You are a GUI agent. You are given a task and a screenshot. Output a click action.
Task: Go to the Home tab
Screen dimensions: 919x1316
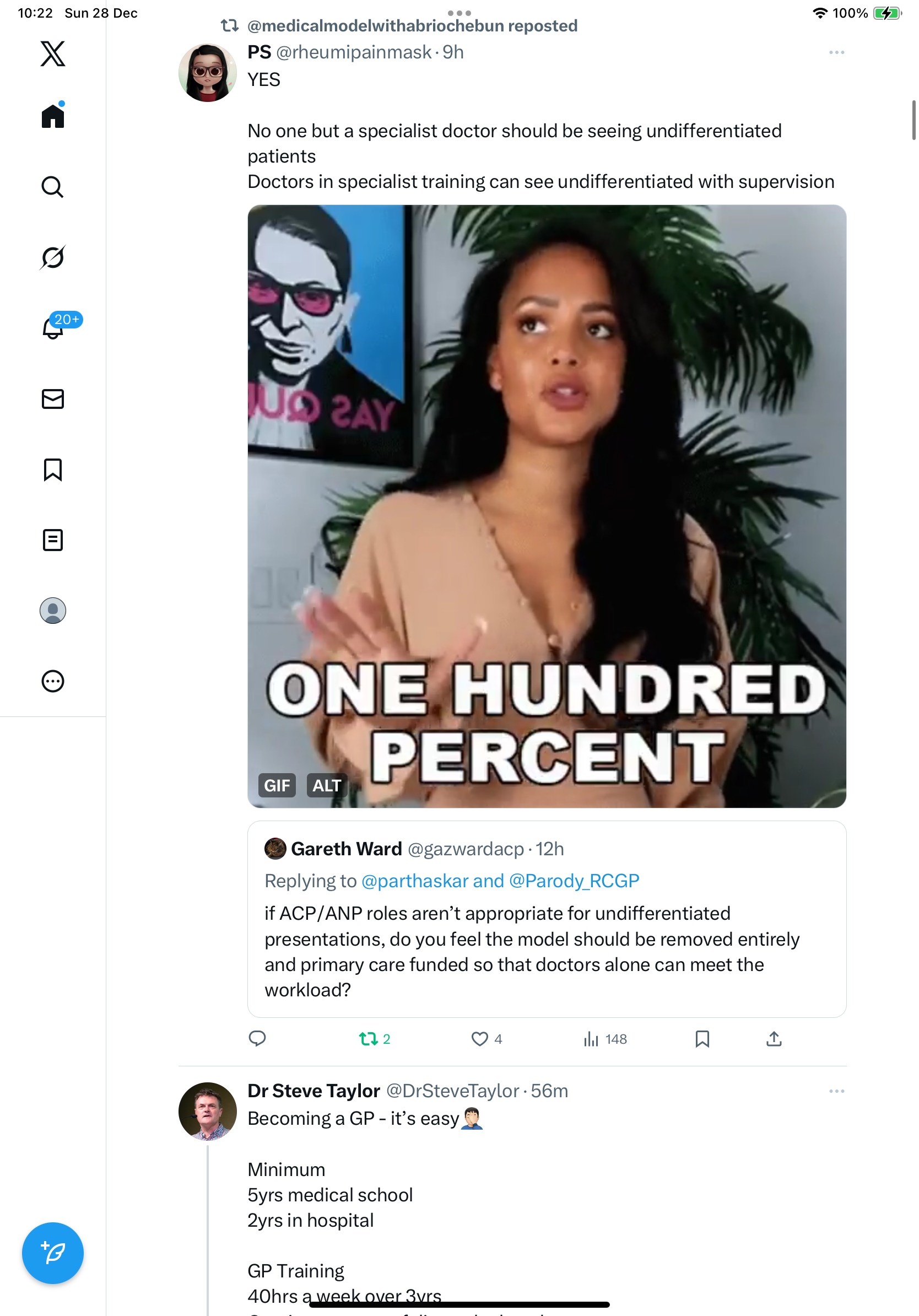[53, 116]
